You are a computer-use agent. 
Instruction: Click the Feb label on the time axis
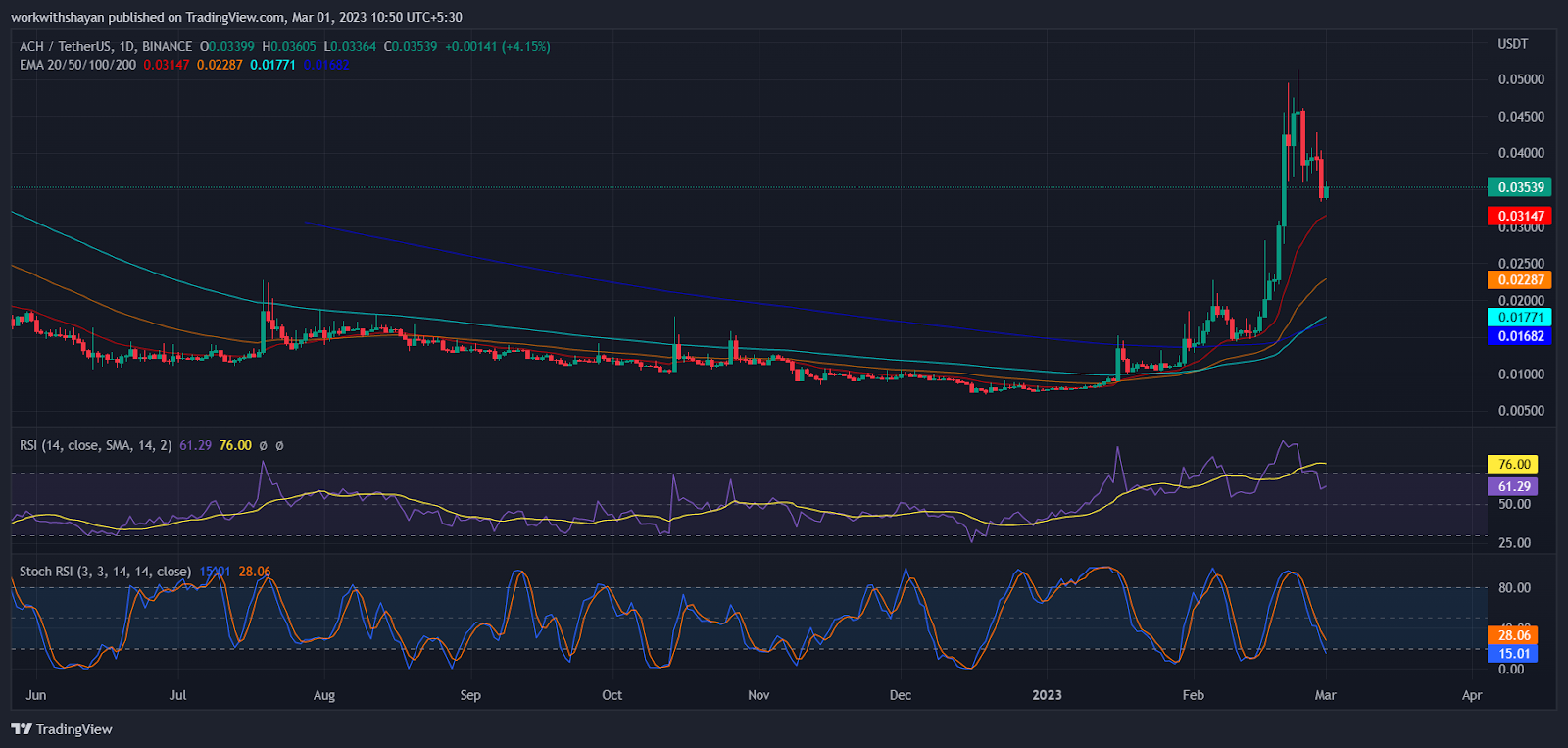(1194, 695)
